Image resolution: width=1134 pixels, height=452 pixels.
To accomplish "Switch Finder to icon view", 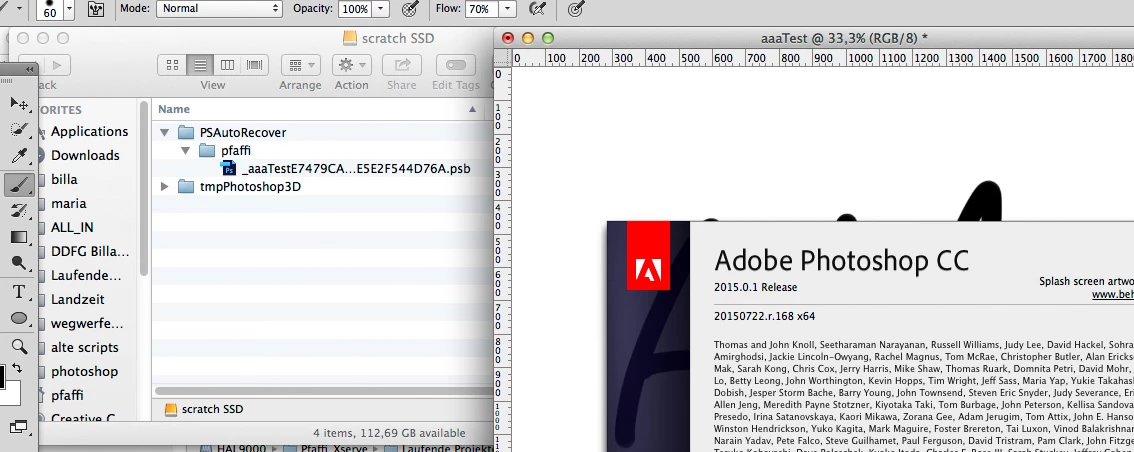I will pyautogui.click(x=172, y=65).
